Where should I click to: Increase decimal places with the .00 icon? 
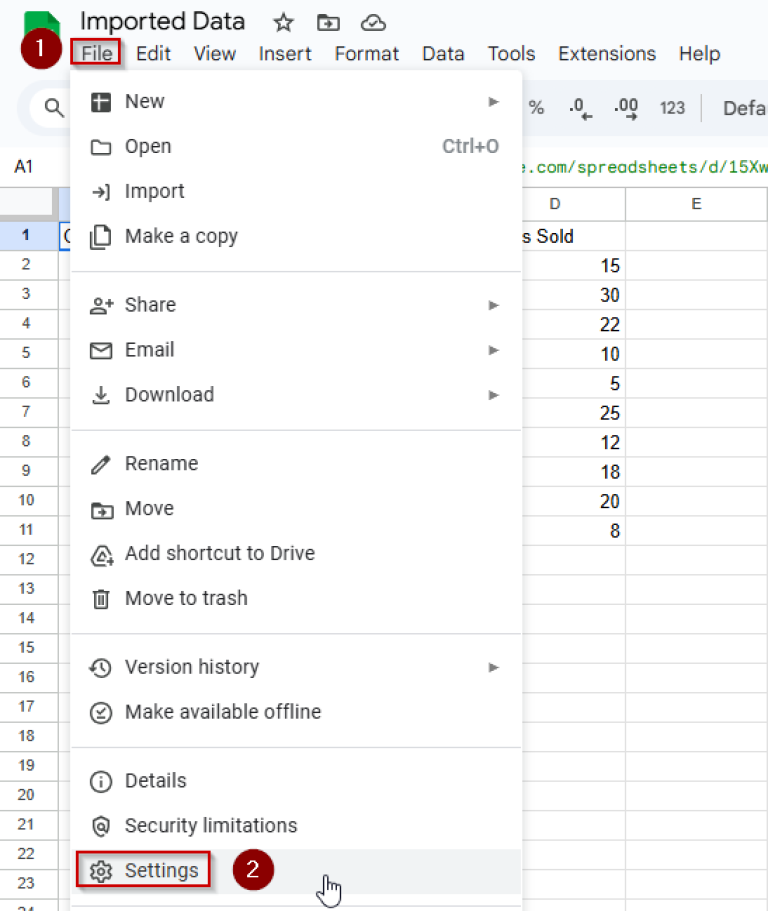(626, 108)
